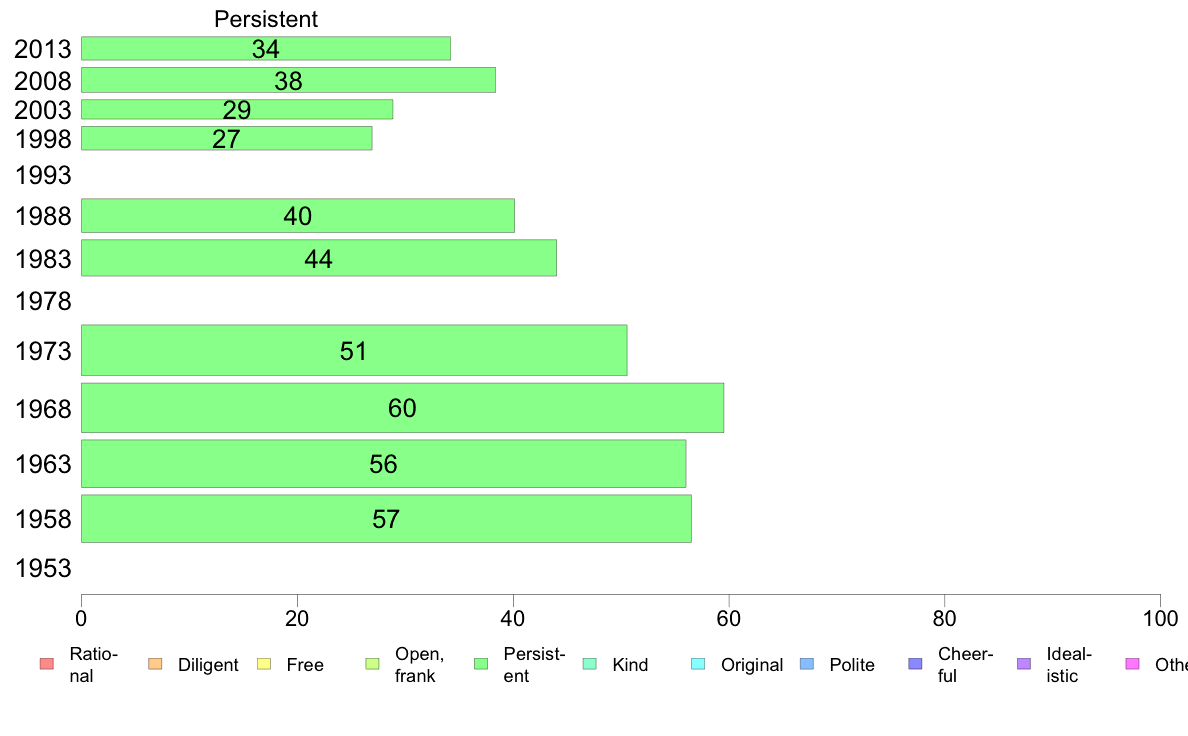
Task: Select the Kind legend swatch
Action: pyautogui.click(x=589, y=664)
